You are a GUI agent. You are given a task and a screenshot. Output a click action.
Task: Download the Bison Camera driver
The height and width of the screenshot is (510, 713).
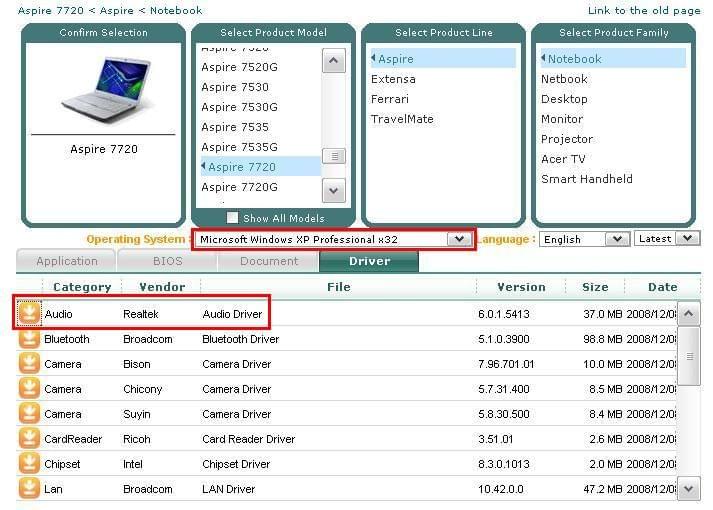[30, 364]
